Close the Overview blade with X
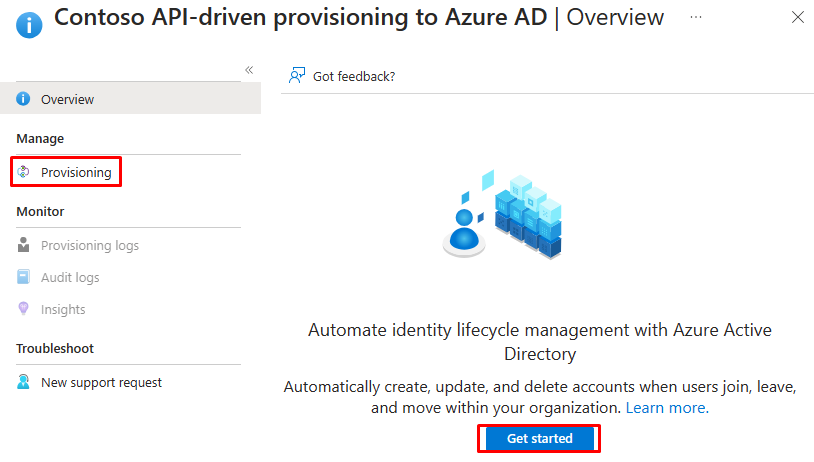The height and width of the screenshot is (462, 814). 798,17
